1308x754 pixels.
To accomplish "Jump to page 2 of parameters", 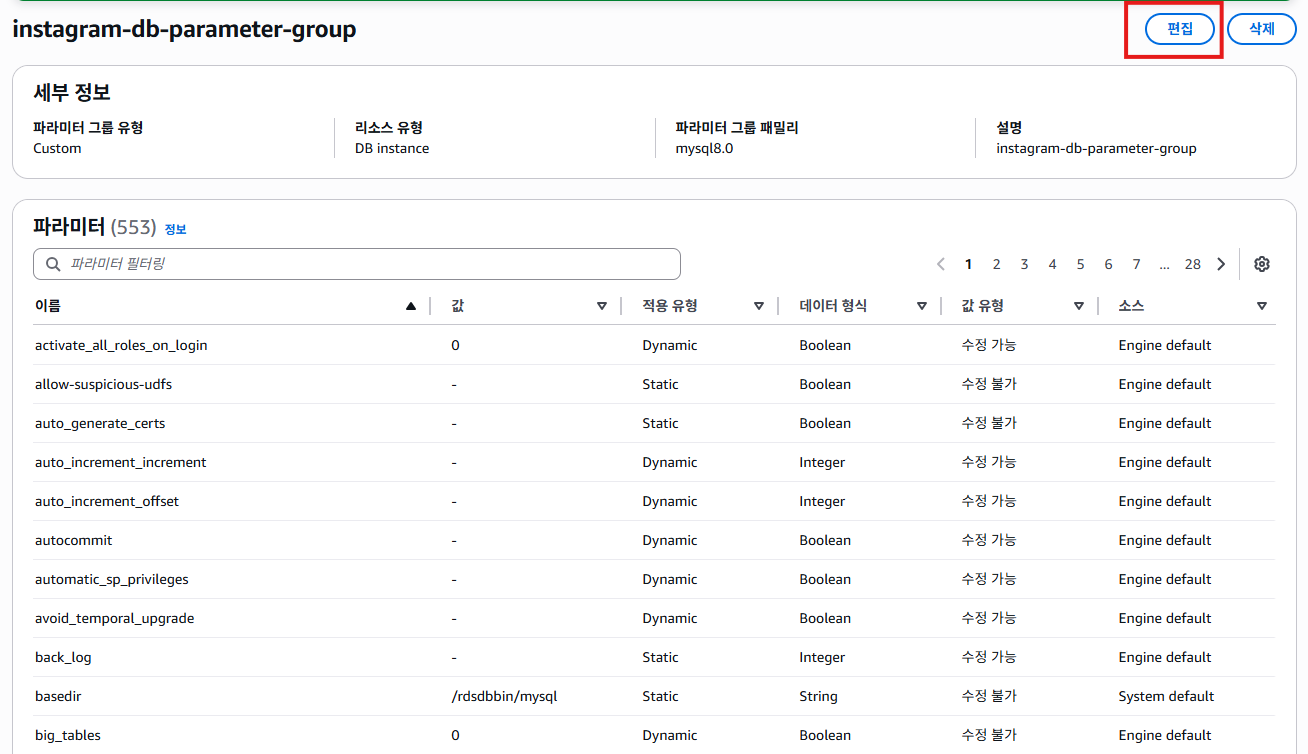I will point(996,264).
